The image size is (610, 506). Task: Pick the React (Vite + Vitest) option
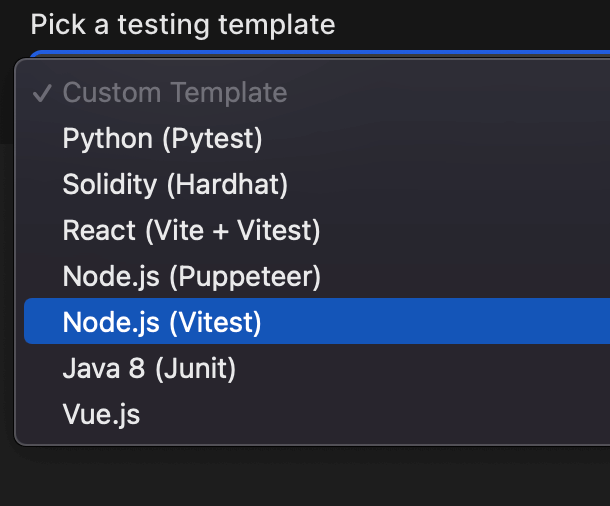pyautogui.click(x=191, y=231)
